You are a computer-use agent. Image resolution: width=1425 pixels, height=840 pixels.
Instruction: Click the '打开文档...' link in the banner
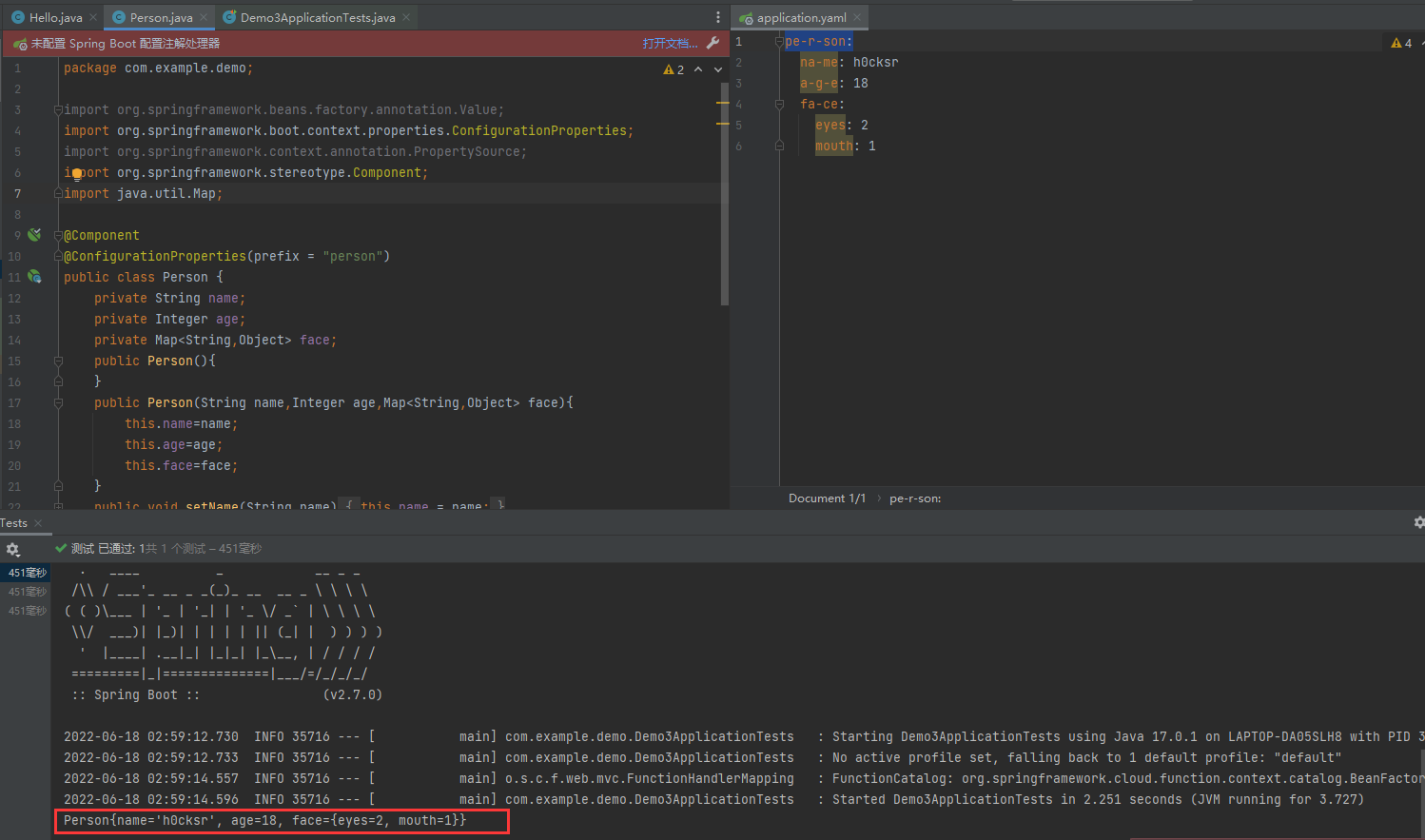(x=669, y=43)
